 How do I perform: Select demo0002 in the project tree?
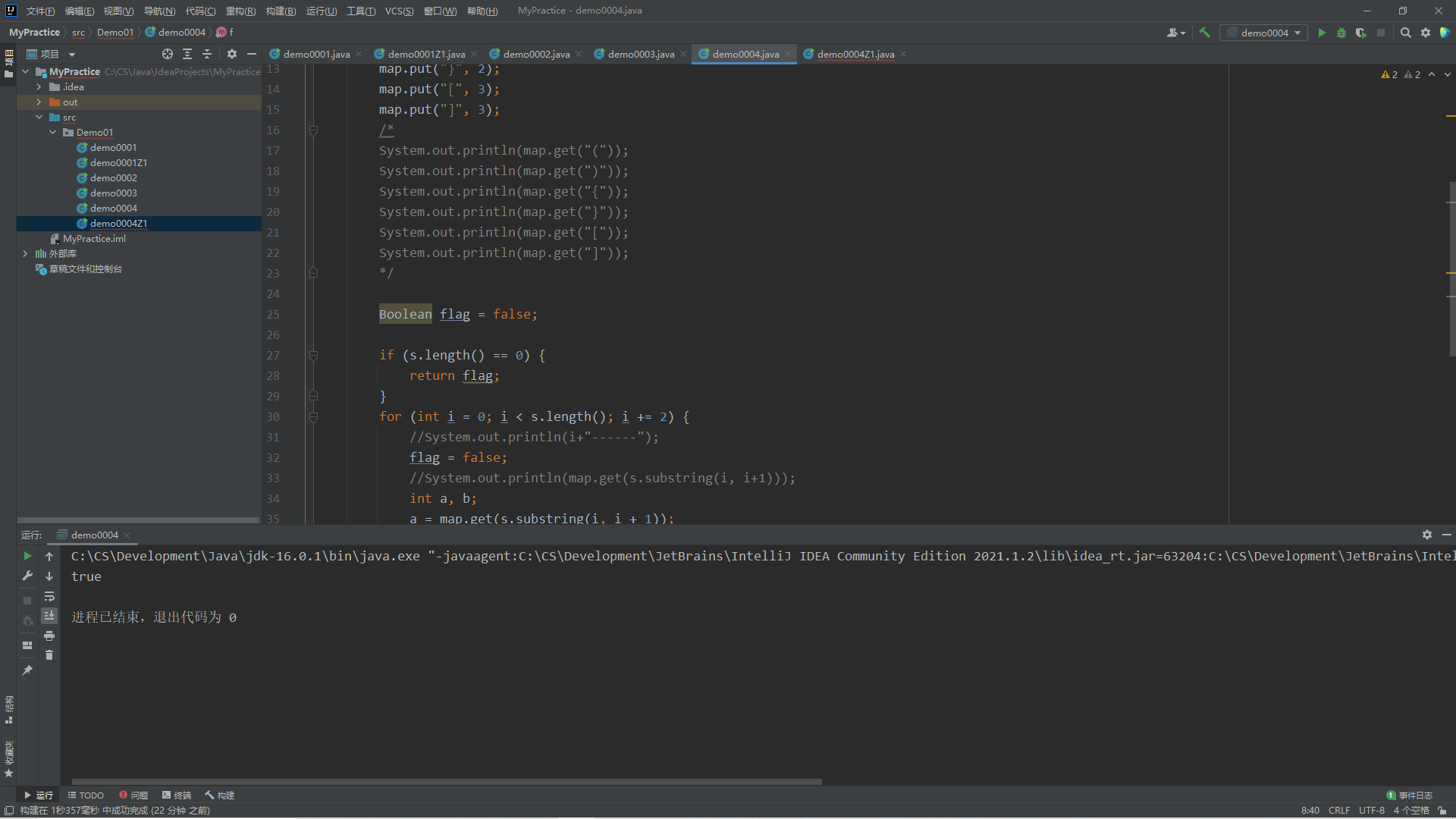click(x=114, y=178)
